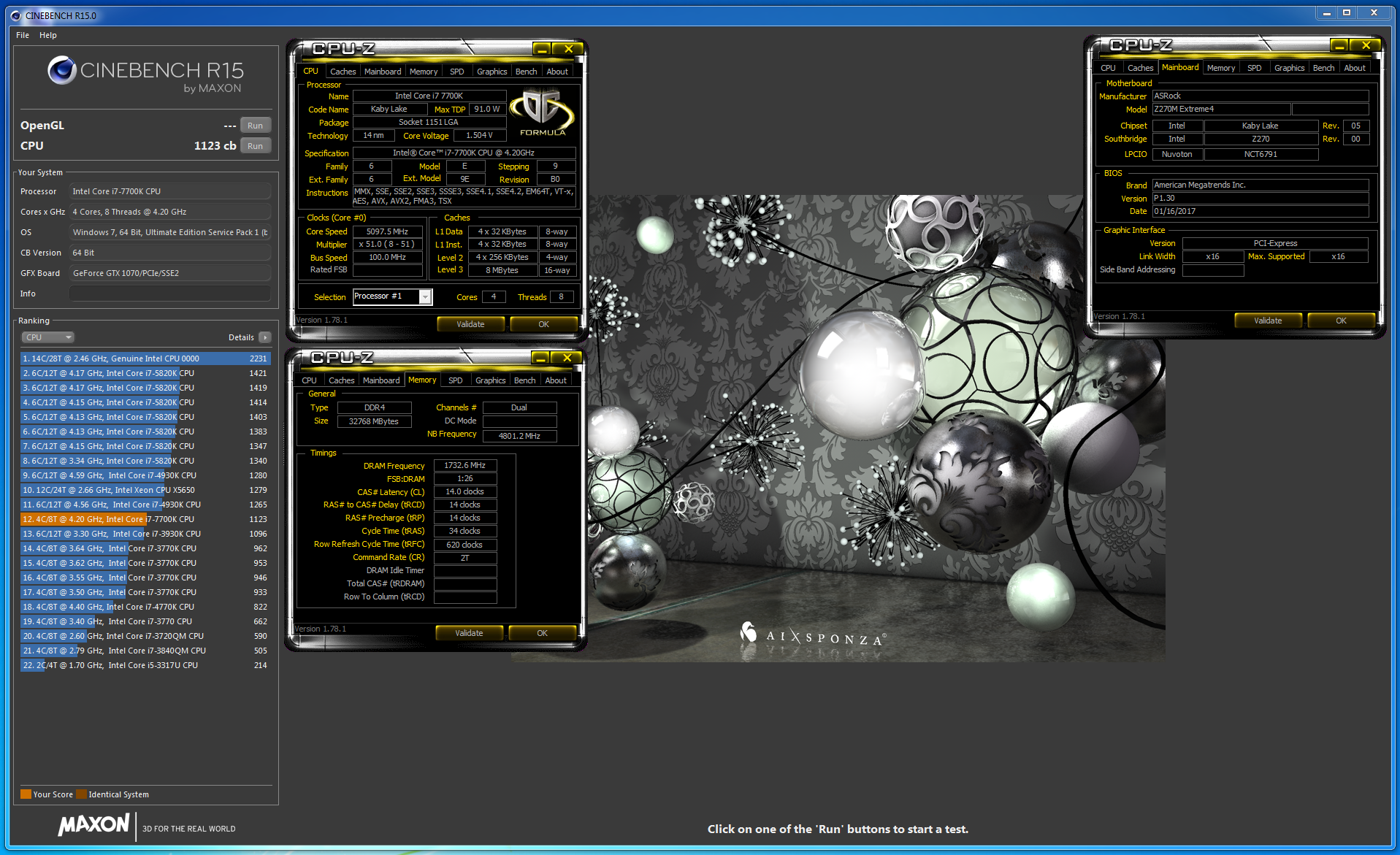Select Graphics tab in CPU-Z Mainboard window
Screen dimensions: 1400x855
[x=1289, y=68]
